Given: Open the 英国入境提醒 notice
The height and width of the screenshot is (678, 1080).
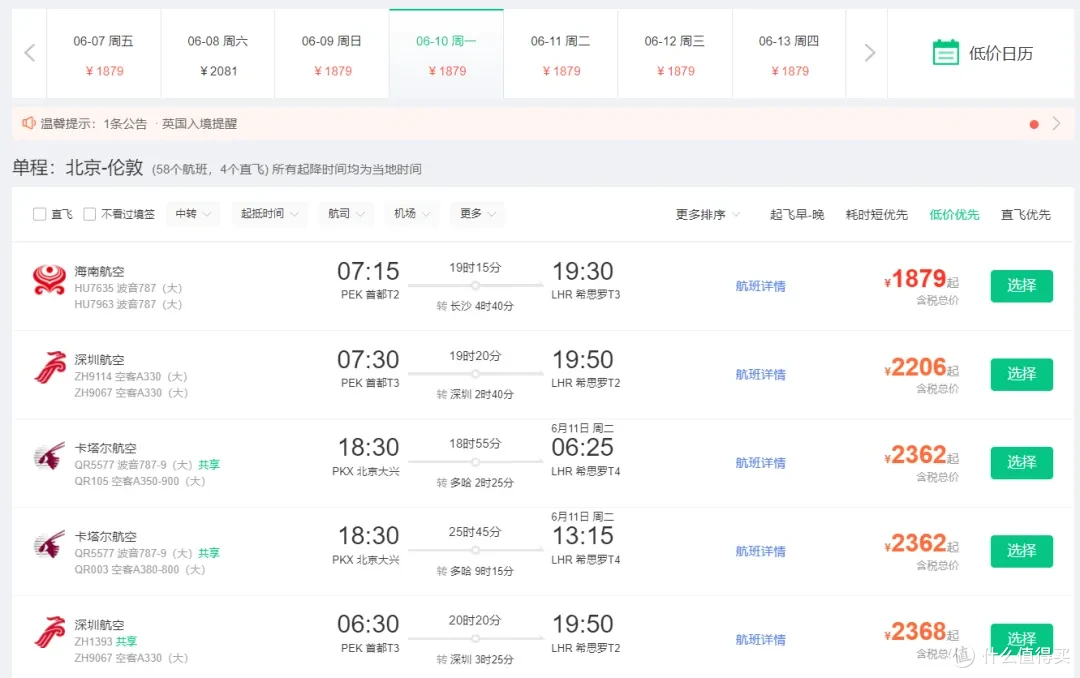Looking at the screenshot, I should [199, 124].
